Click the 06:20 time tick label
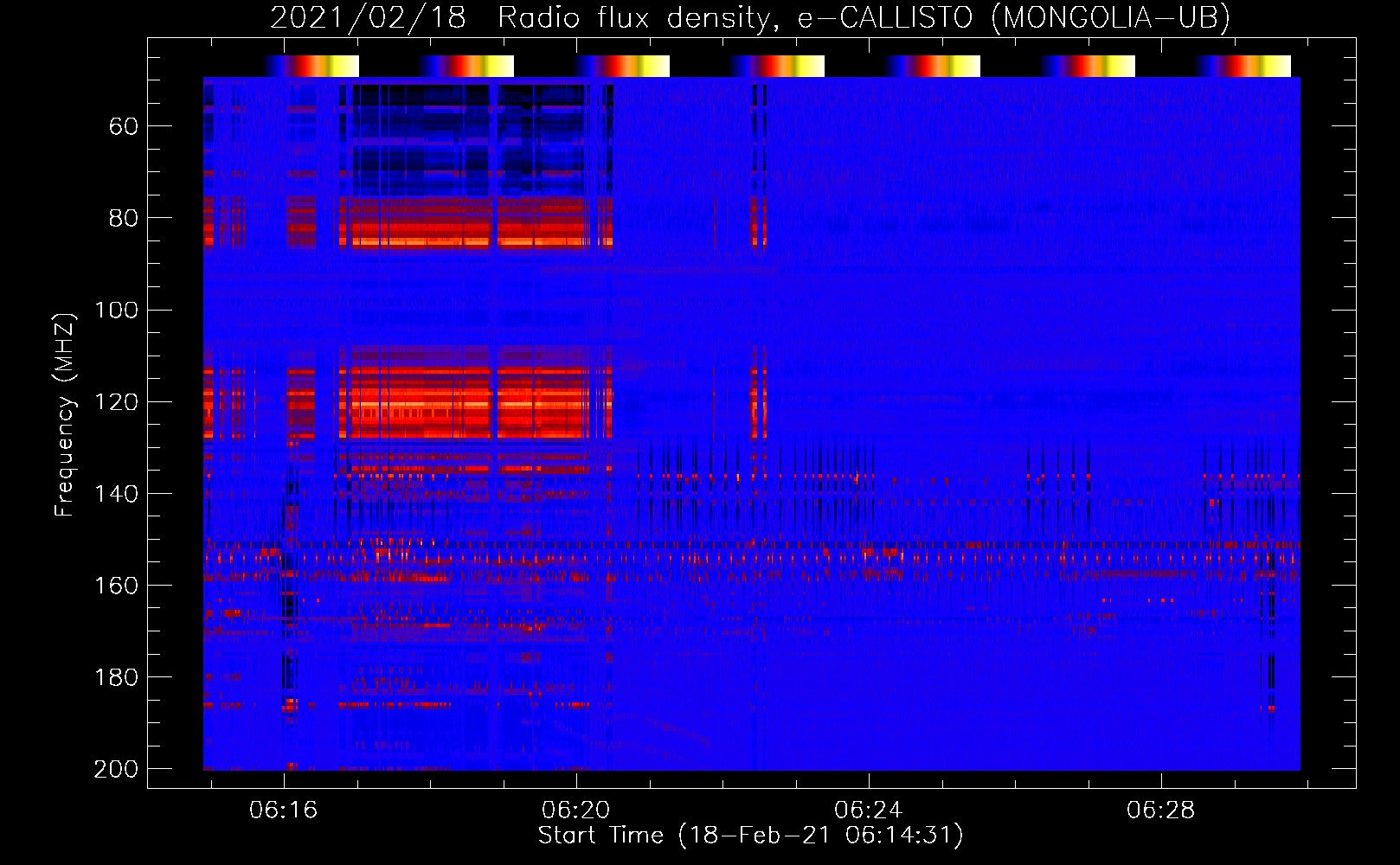 [x=576, y=811]
